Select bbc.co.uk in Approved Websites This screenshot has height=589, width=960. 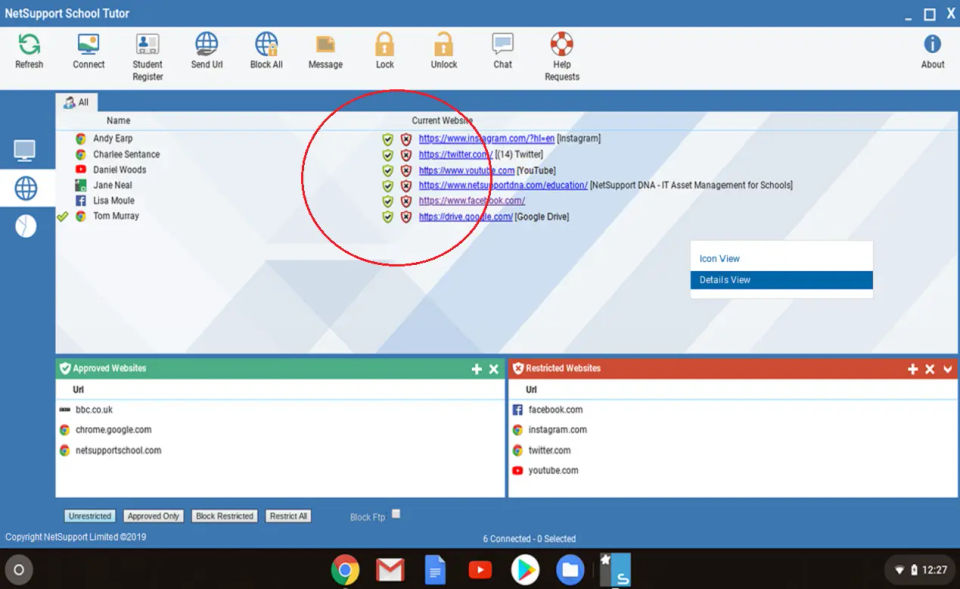click(94, 410)
